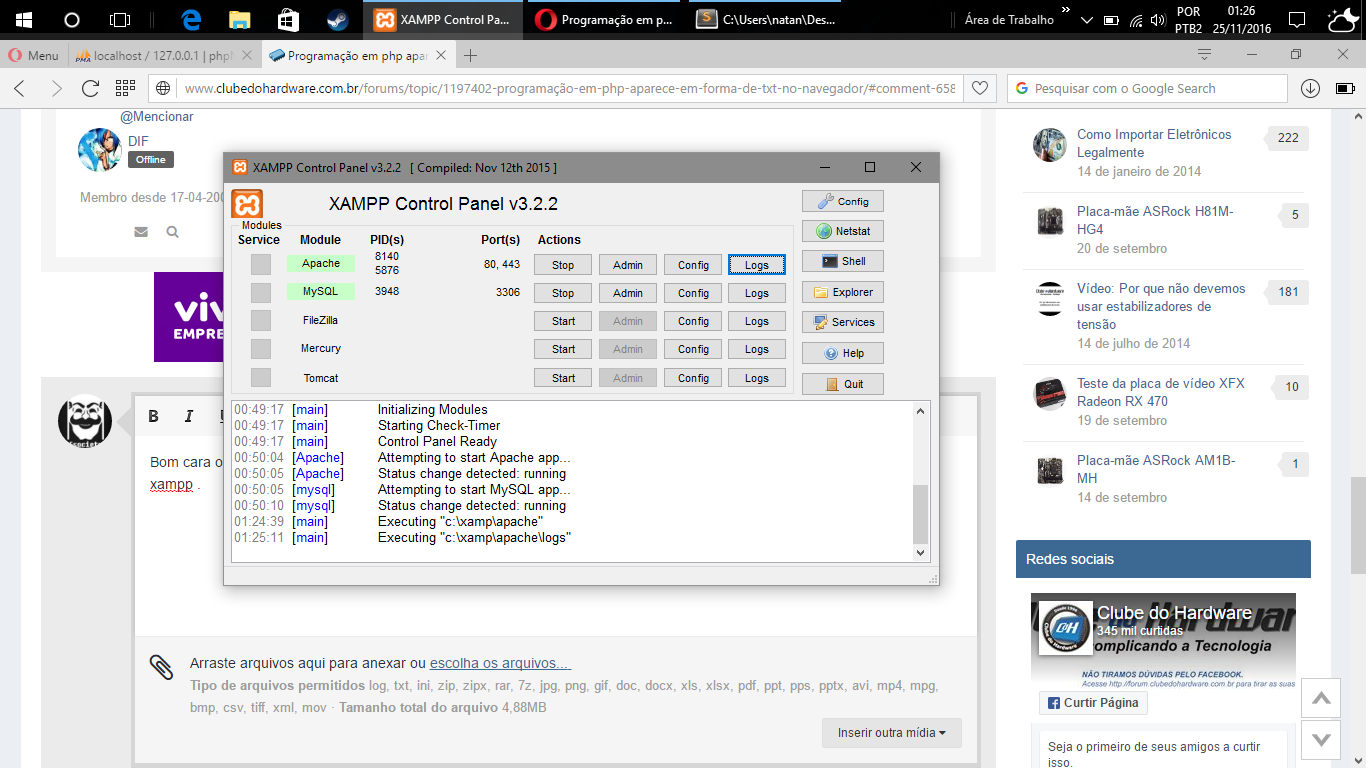Viewport: 1366px width, 768px height.
Task: Open Apache Admin page
Action: [x=628, y=265]
